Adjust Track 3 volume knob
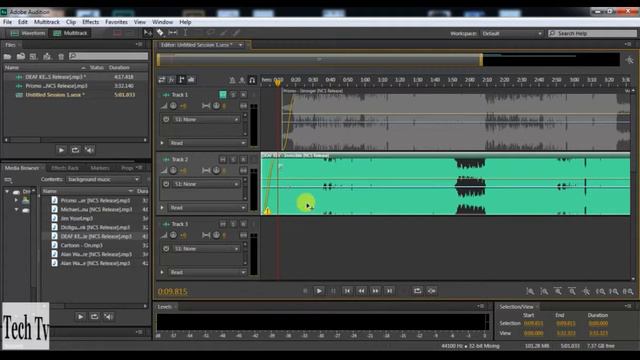This screenshot has width=640, height=360. click(173, 236)
